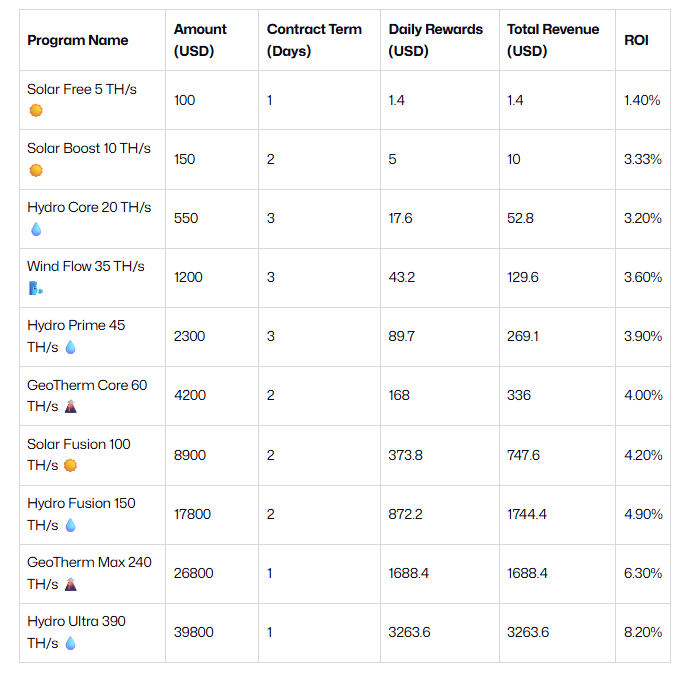Click the Wind Flow 35 TH/s program name
This screenshot has width=700, height=676.
click(x=86, y=266)
